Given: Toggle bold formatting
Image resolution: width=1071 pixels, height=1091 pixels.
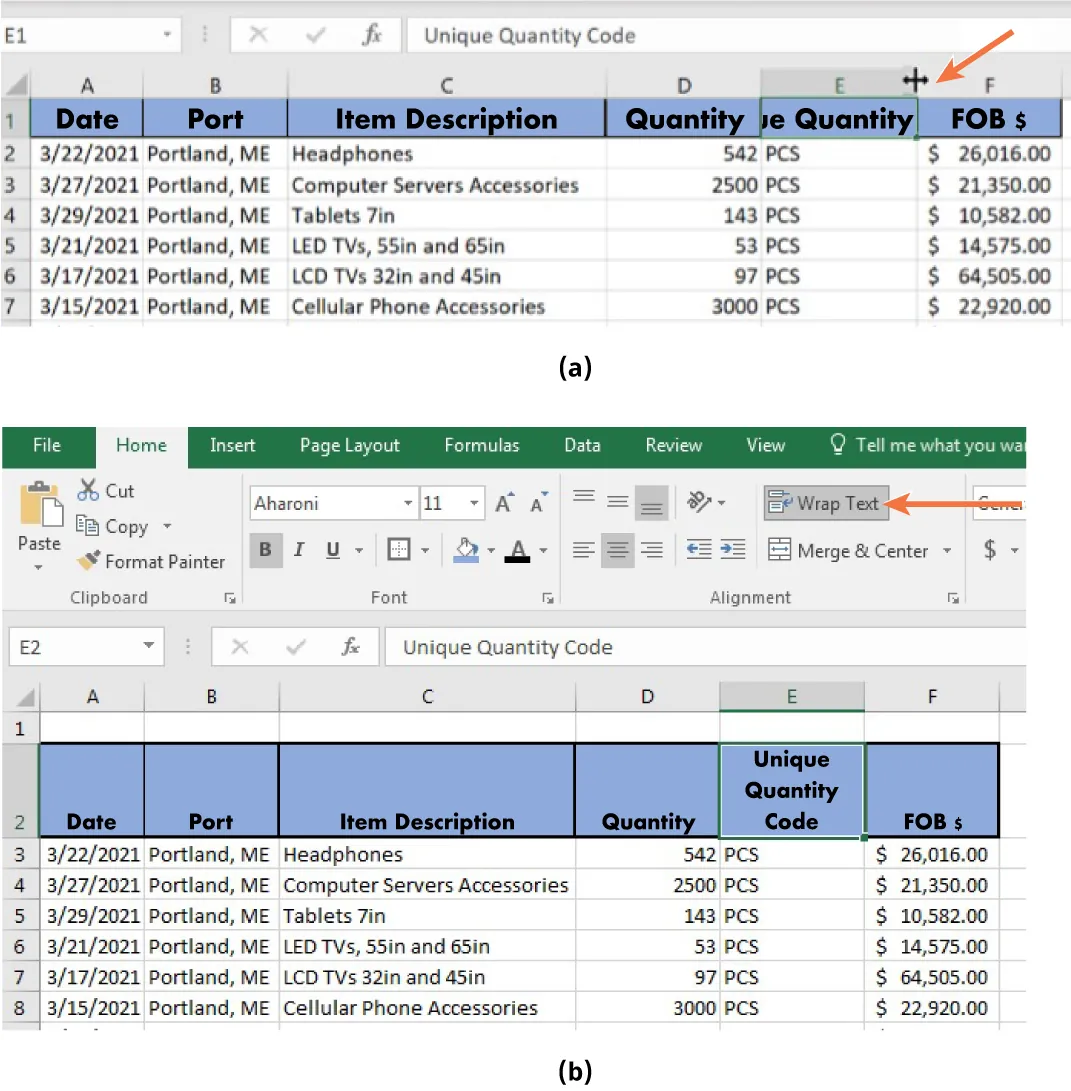Looking at the screenshot, I should click(x=265, y=549).
